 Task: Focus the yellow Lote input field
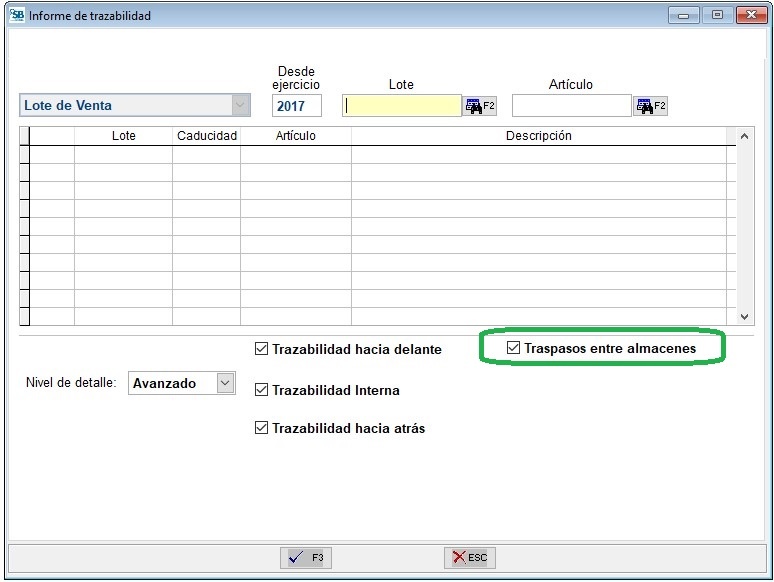coord(401,106)
